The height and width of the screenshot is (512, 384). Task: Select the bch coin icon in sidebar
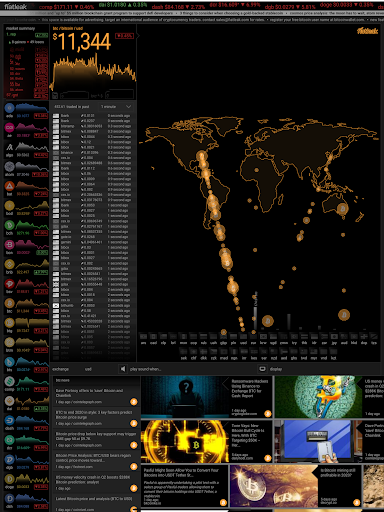coord(9,225)
